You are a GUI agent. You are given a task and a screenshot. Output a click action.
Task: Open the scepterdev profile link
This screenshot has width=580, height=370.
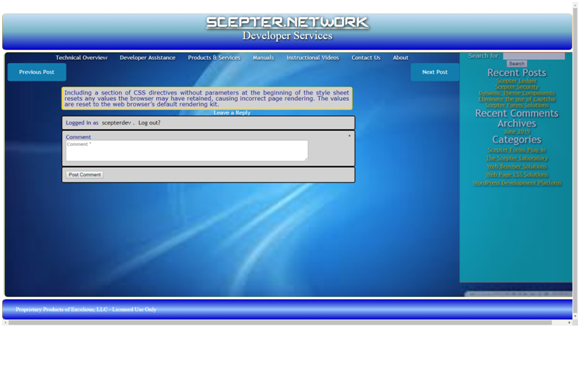(x=116, y=123)
